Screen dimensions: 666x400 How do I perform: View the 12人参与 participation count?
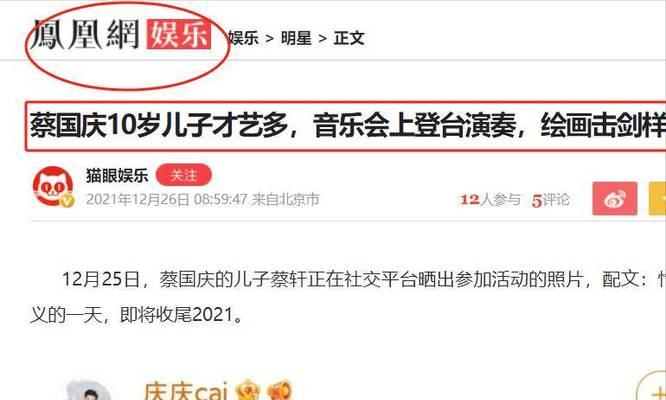pos(490,199)
